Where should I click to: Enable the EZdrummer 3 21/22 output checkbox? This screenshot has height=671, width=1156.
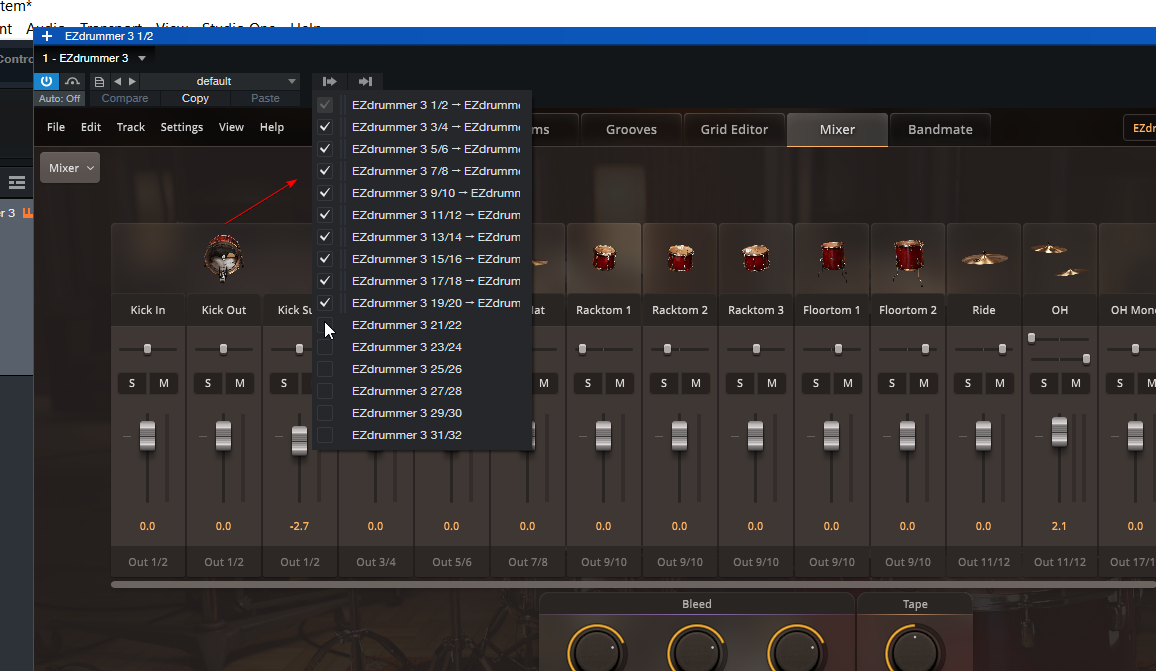(x=325, y=325)
